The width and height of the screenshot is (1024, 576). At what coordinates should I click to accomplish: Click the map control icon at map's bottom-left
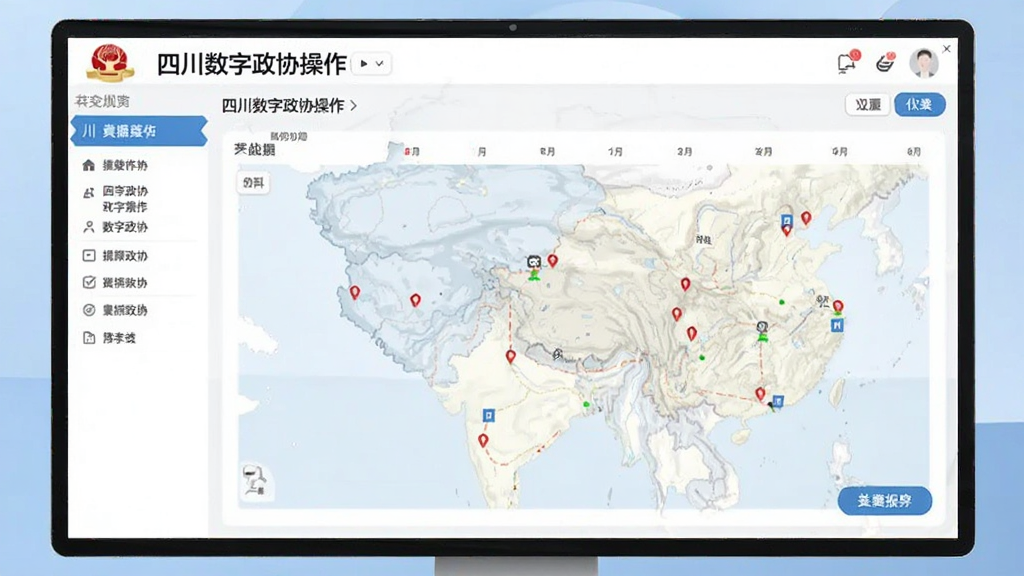click(x=255, y=481)
